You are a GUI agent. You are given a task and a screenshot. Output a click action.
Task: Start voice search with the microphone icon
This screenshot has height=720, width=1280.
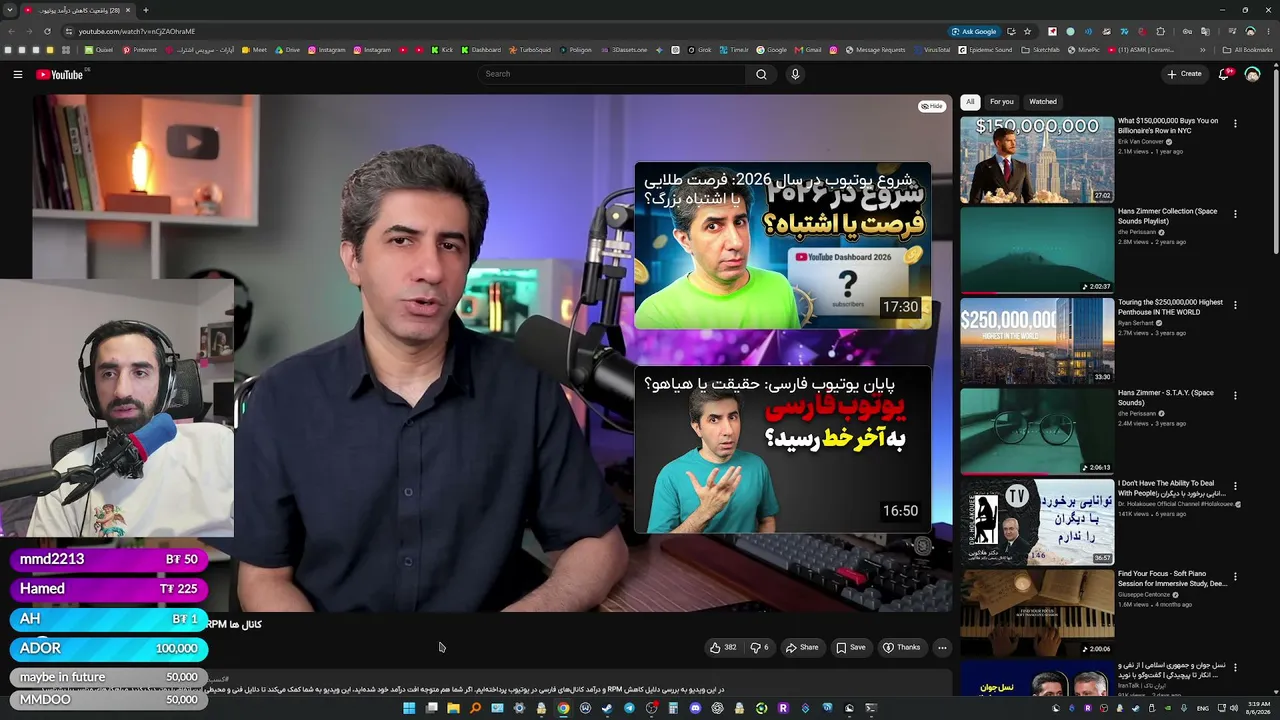795,74
